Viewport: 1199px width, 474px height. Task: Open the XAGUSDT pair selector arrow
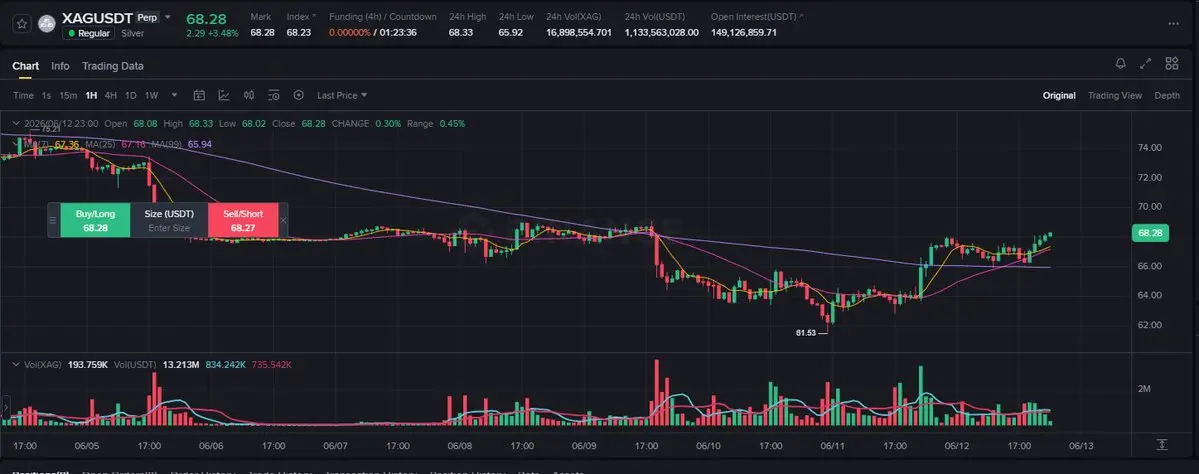168,17
